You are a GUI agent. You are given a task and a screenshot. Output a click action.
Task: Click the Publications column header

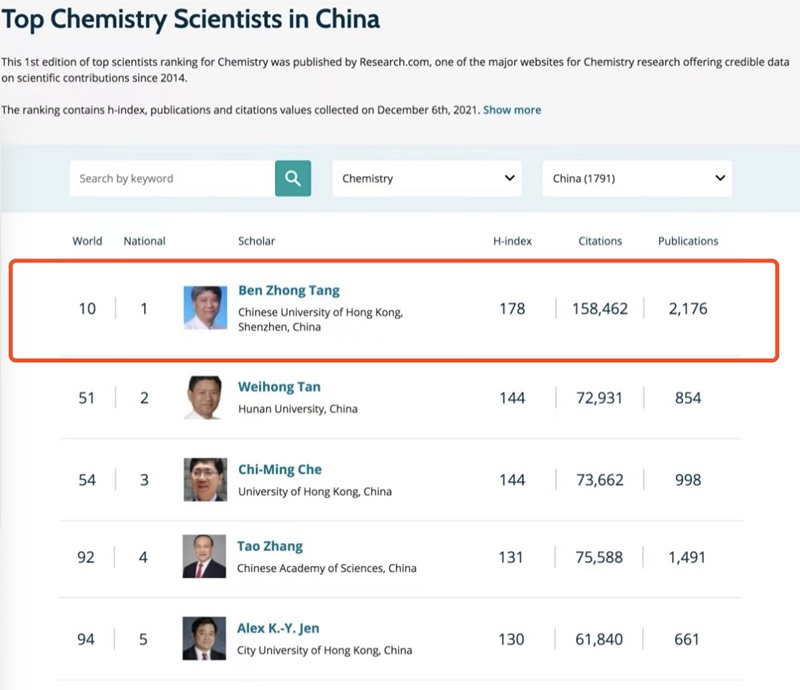pyautogui.click(x=688, y=241)
